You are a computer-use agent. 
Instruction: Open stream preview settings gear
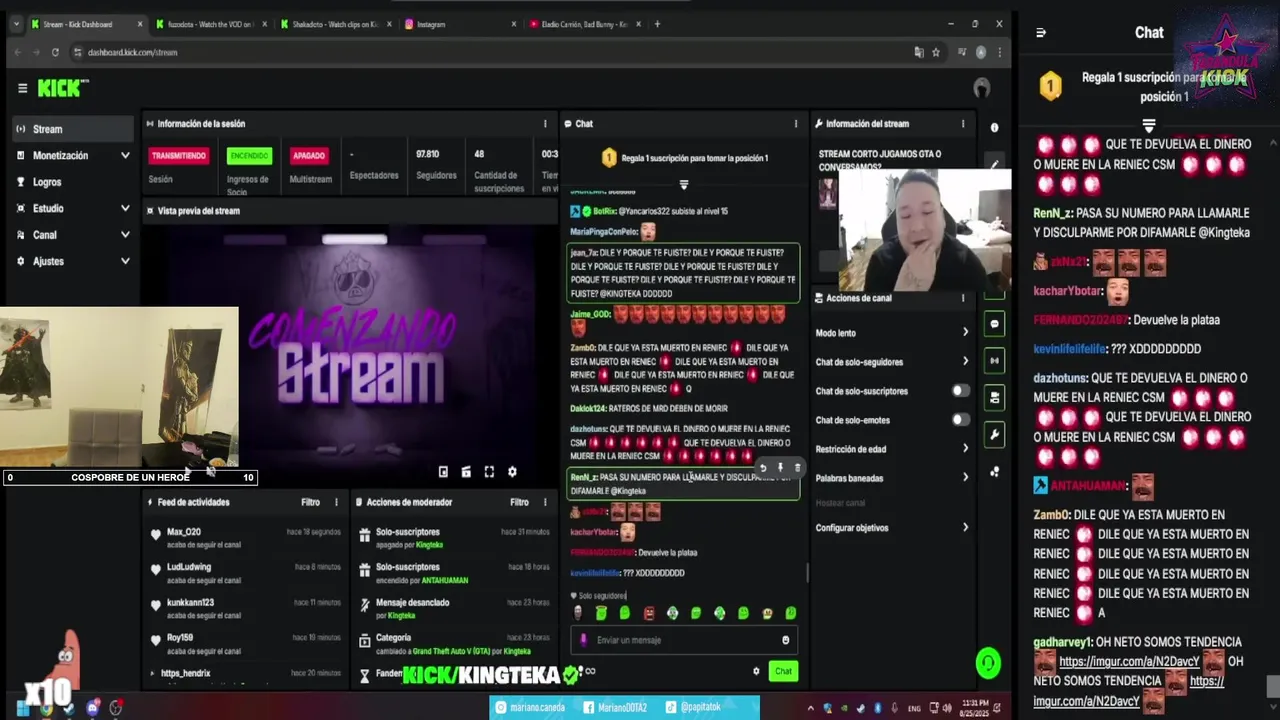click(512, 472)
